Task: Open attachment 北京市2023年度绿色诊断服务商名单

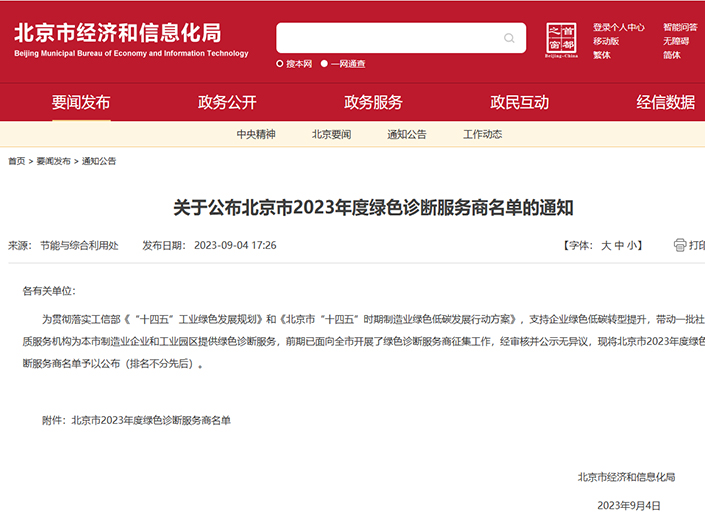Action: (x=151, y=421)
